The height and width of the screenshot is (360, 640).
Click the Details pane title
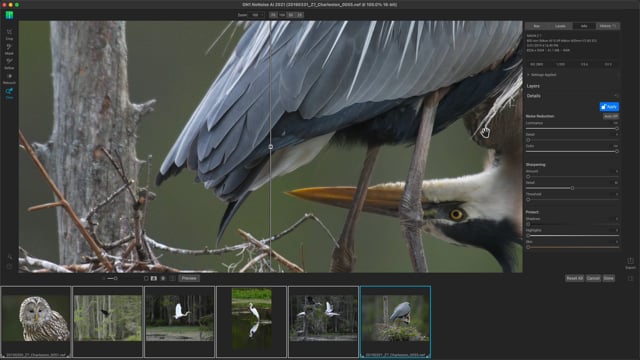pos(533,96)
